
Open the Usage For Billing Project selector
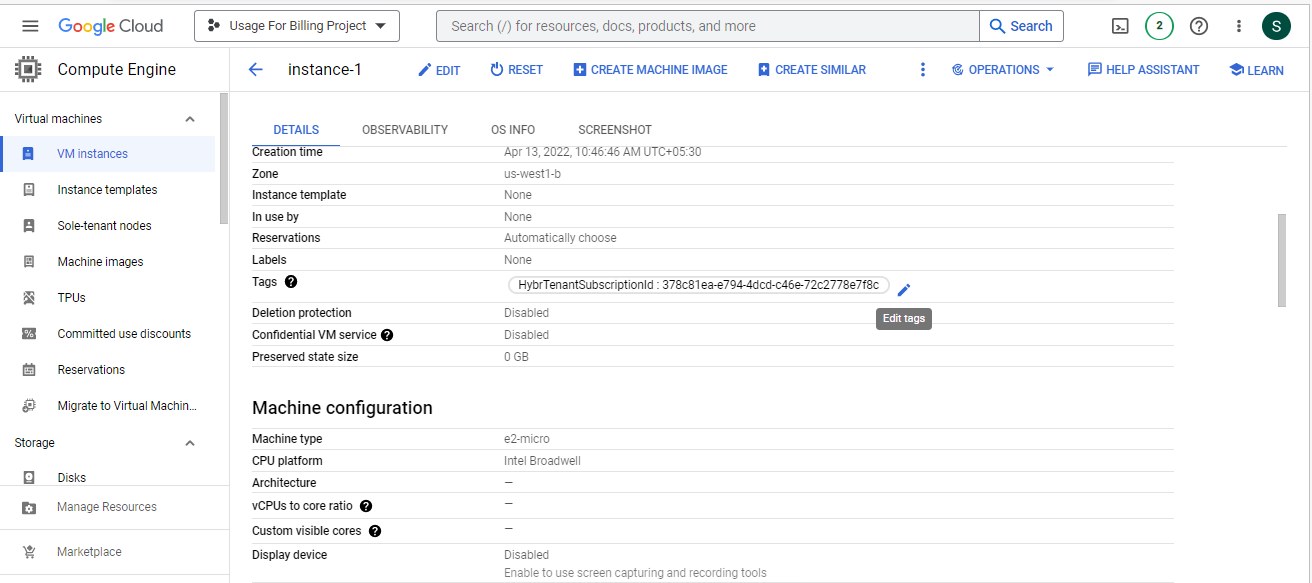[x=297, y=26]
